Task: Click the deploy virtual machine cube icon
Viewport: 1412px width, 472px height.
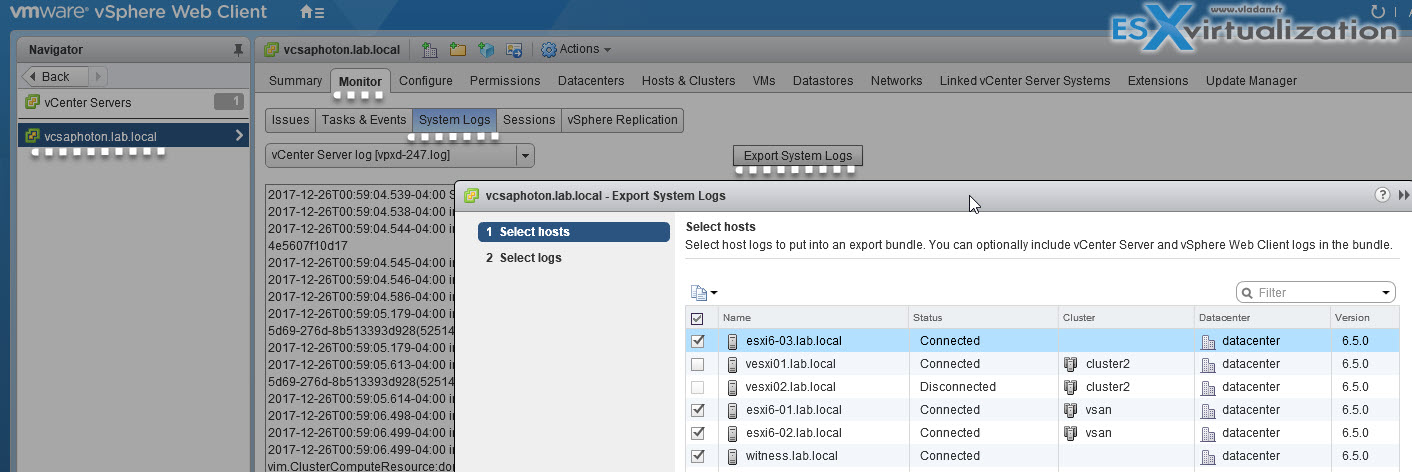Action: (486, 49)
